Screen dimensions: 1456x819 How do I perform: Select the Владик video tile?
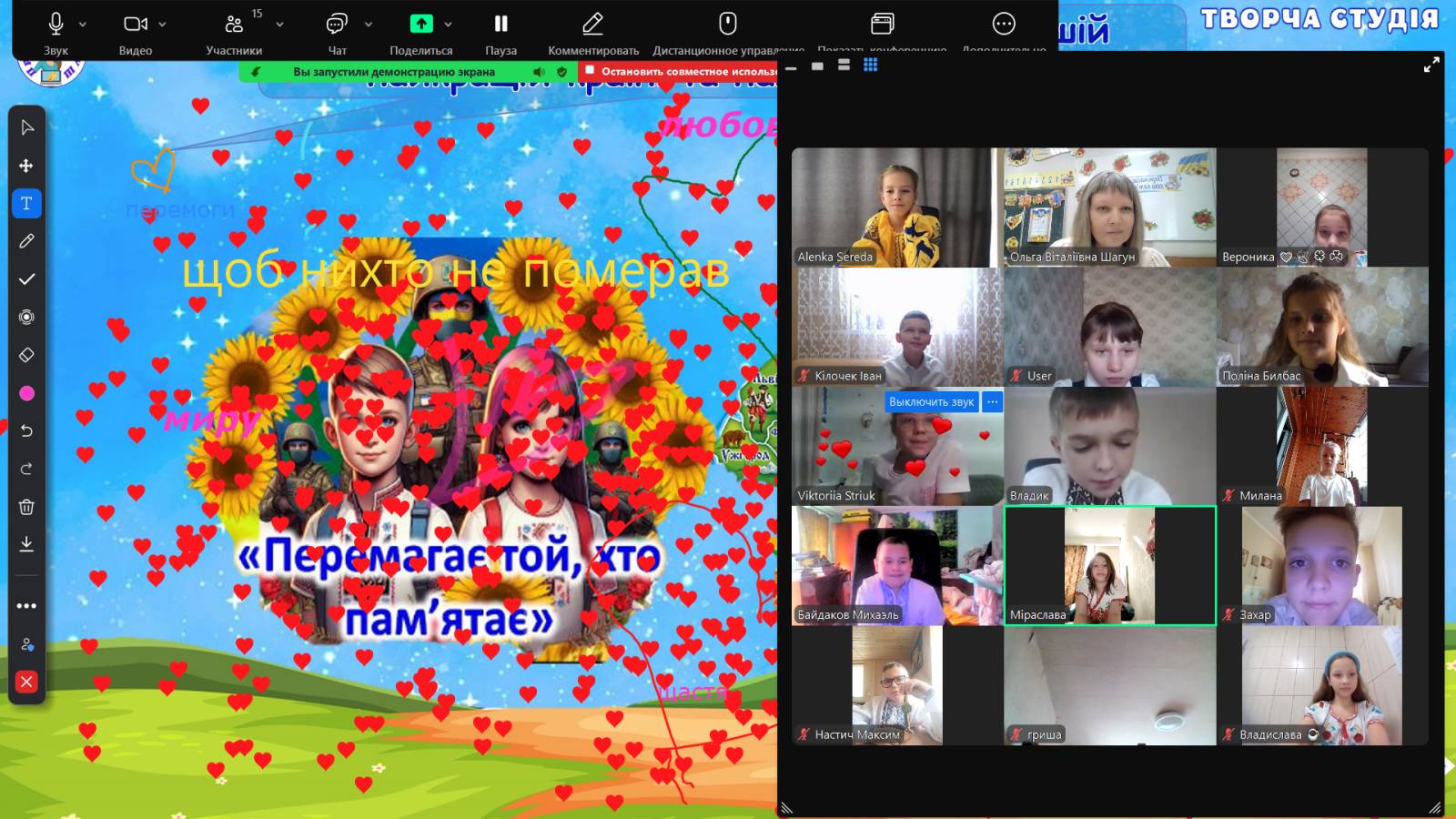click(x=1110, y=446)
